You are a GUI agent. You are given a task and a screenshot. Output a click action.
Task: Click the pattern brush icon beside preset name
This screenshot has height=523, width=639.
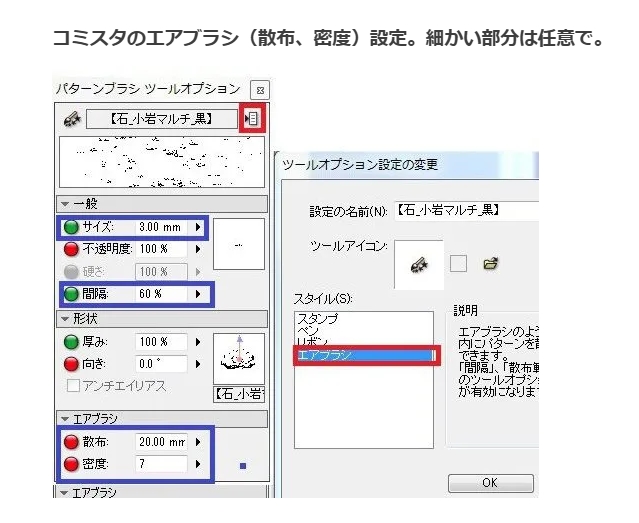coord(70,118)
